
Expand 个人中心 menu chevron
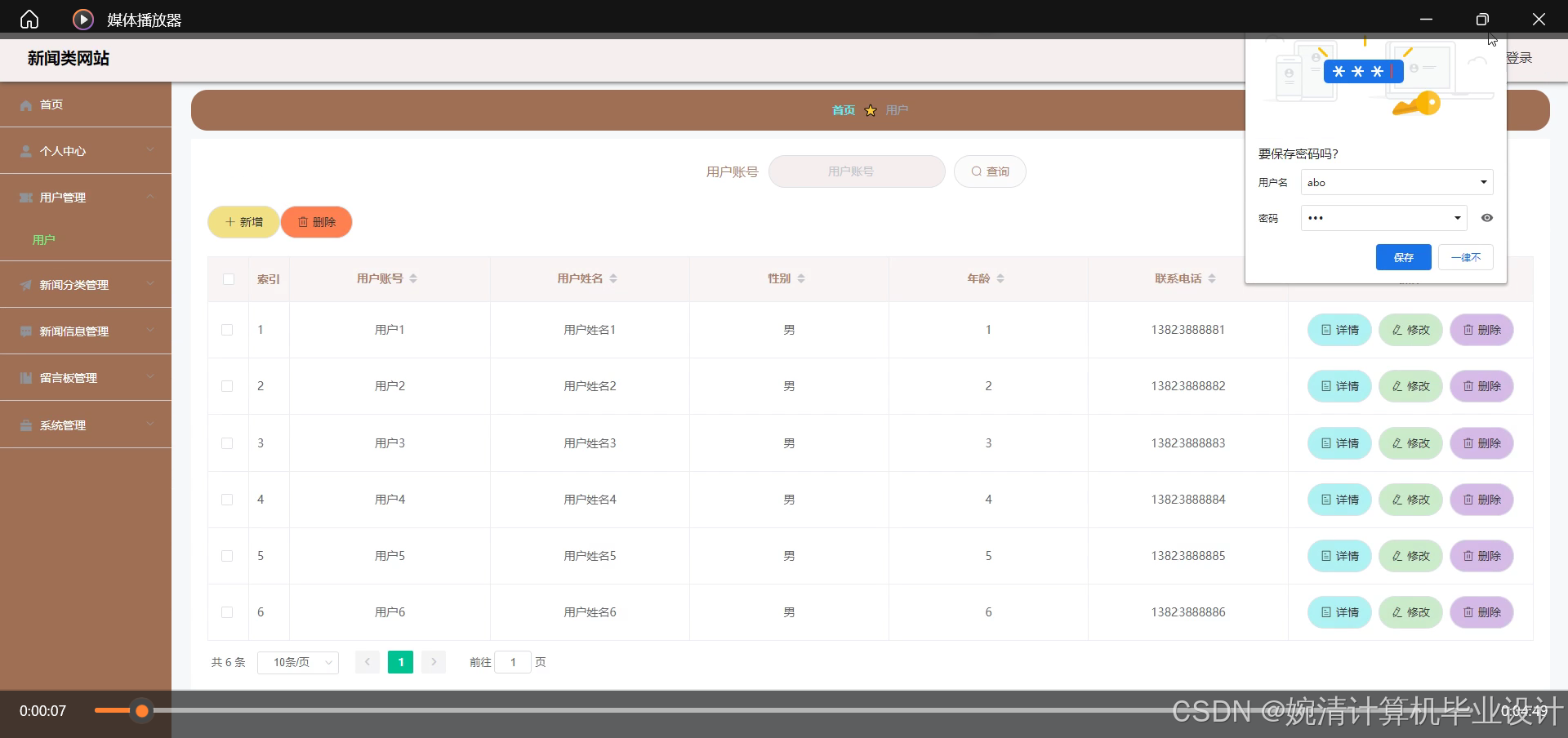150,150
